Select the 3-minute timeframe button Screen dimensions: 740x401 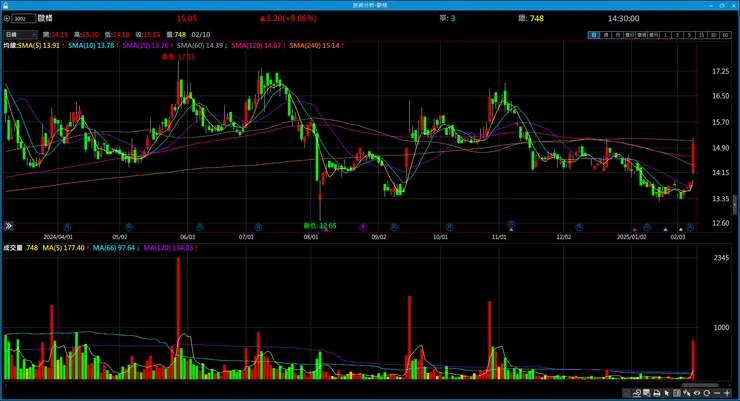coord(678,35)
